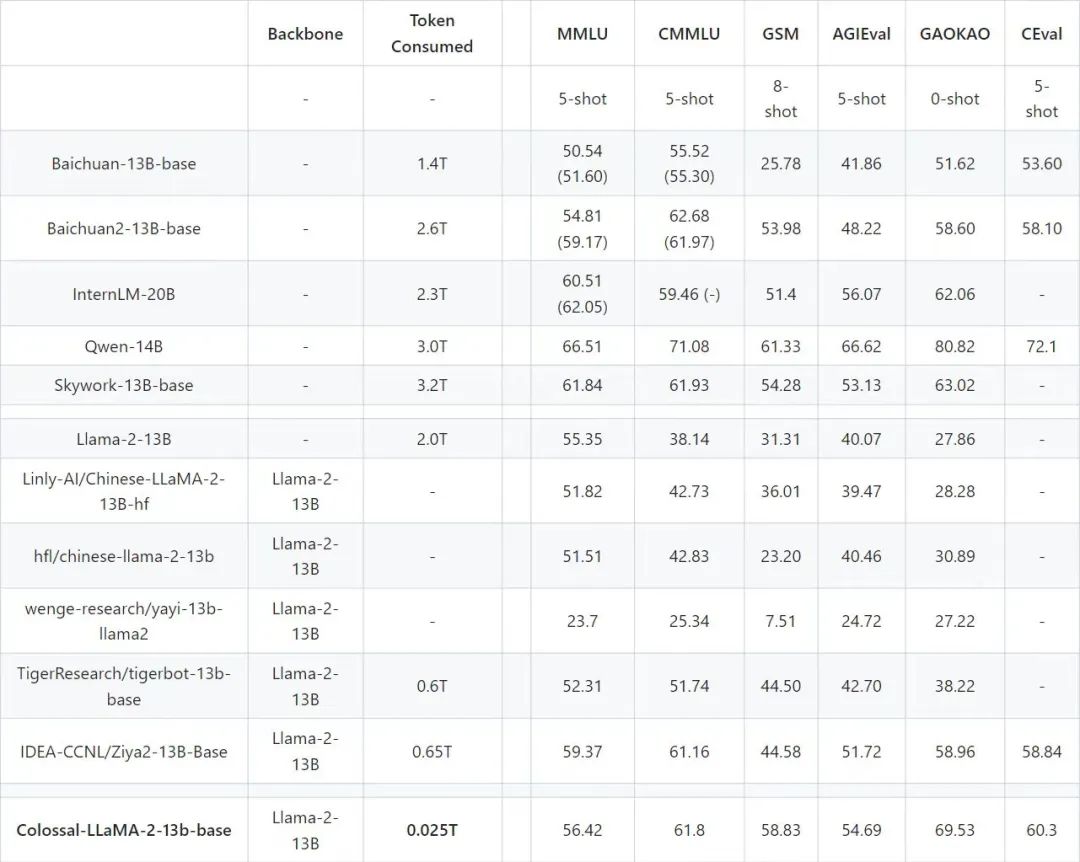Click the wenge-research/yayi-13b-llama2 model name
This screenshot has height=862, width=1080.
click(124, 621)
